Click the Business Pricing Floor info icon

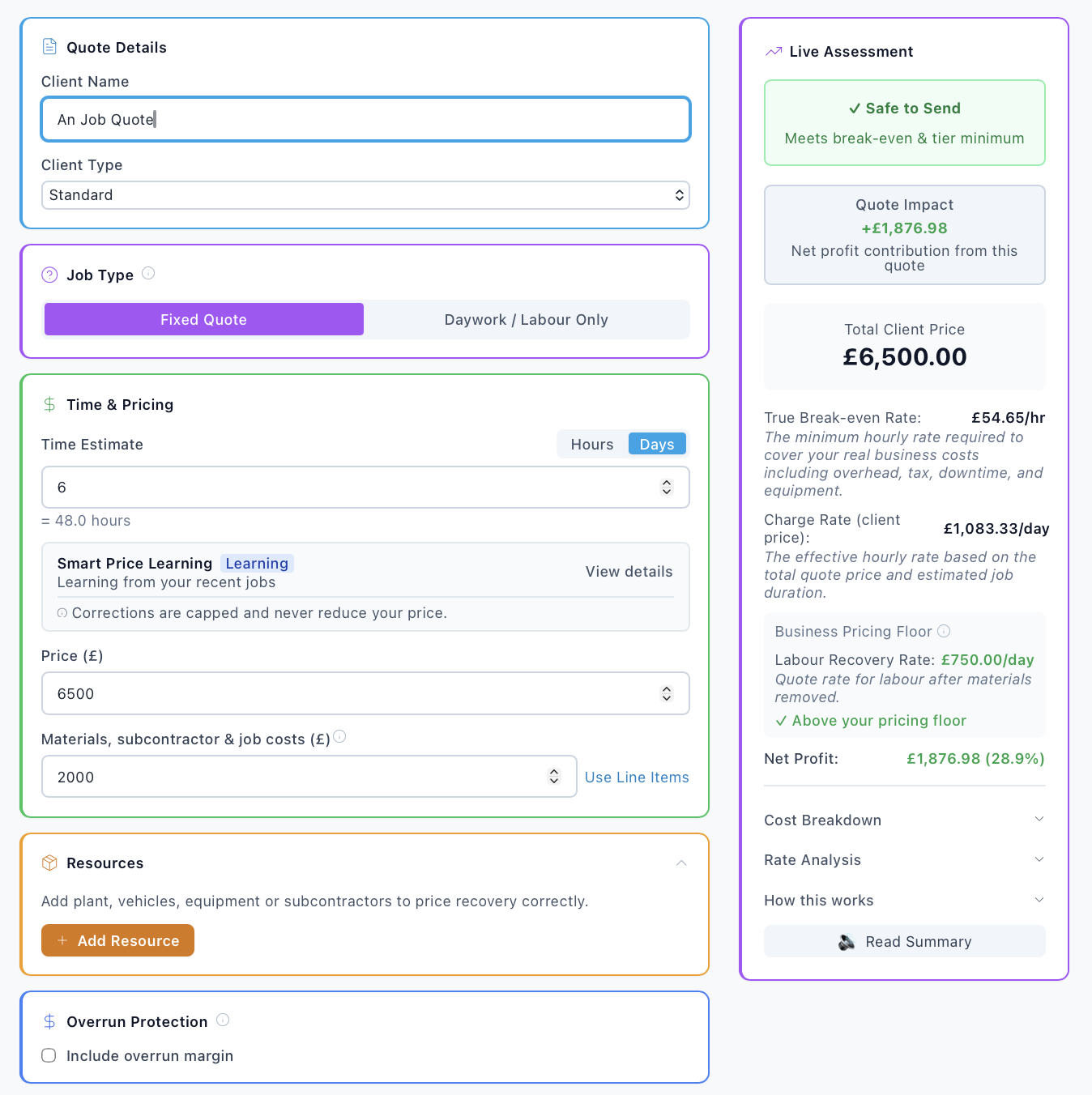point(944,631)
